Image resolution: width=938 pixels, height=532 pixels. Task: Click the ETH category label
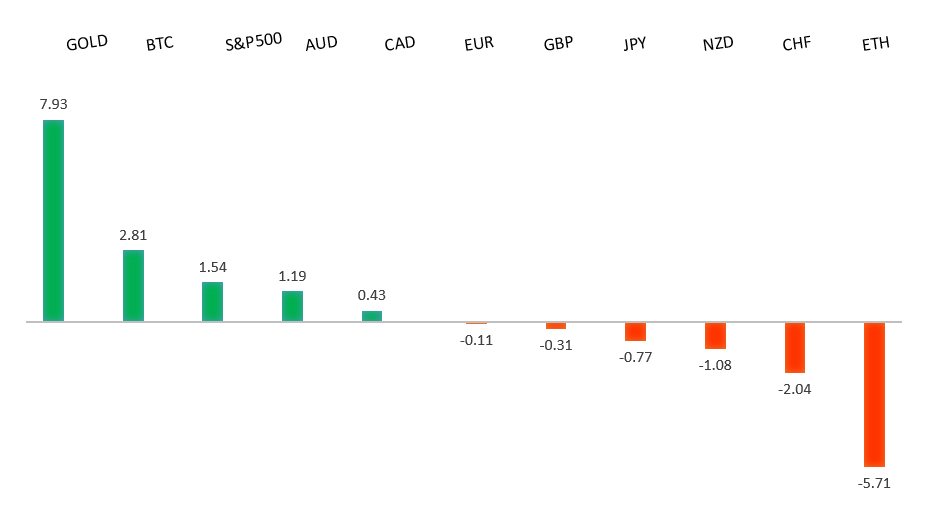coord(876,44)
